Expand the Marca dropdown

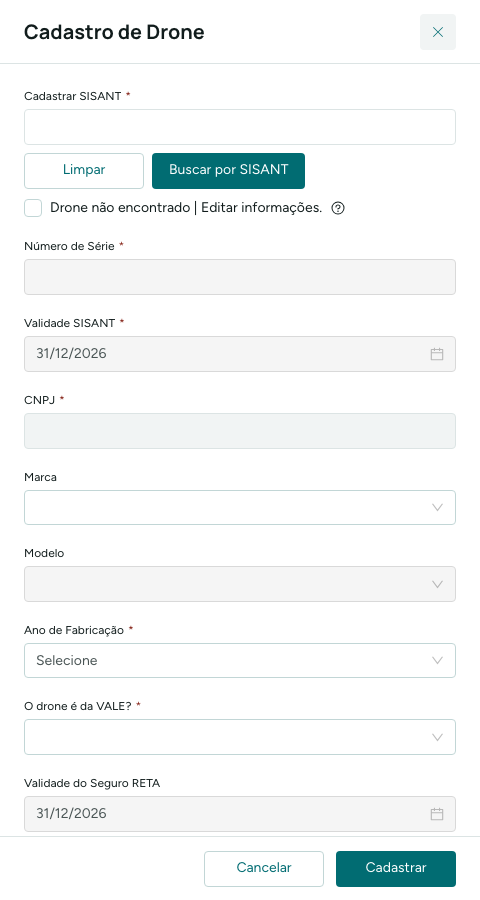(240, 507)
